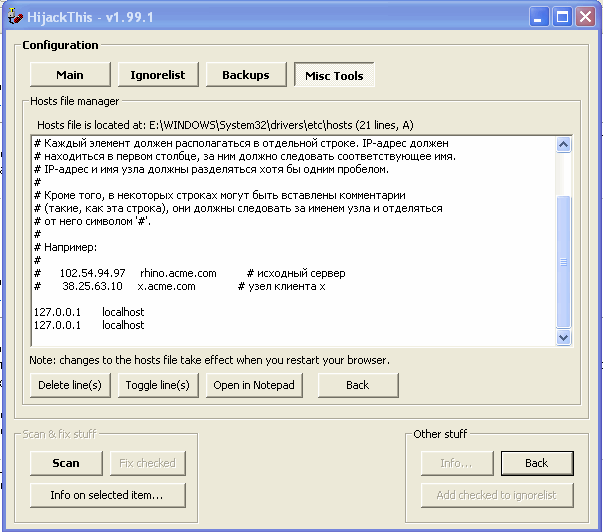Maximize the HijackThis window
This screenshot has width=603, height=532.
click(562, 17)
